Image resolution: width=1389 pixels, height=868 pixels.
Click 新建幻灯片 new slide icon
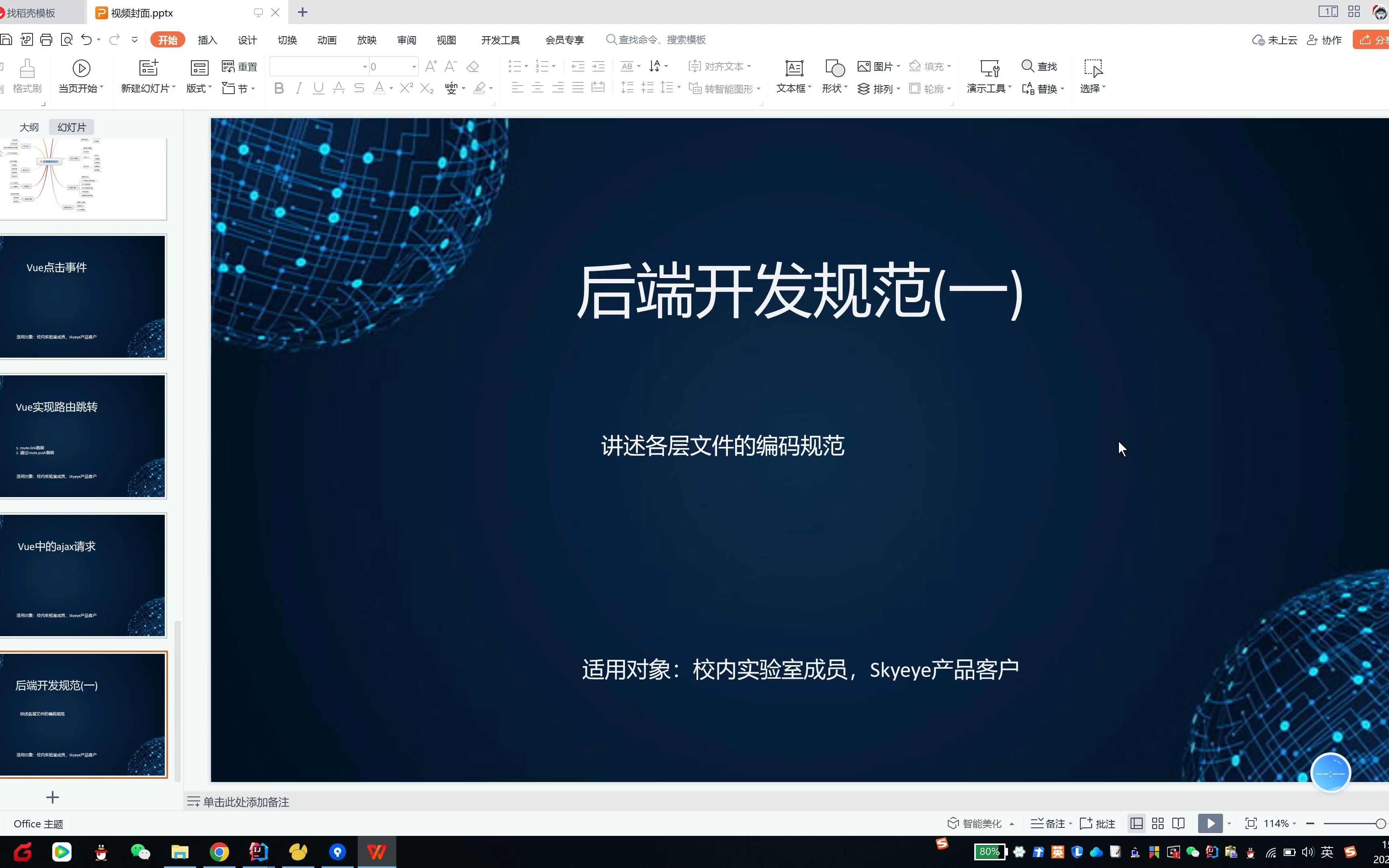pos(149,68)
